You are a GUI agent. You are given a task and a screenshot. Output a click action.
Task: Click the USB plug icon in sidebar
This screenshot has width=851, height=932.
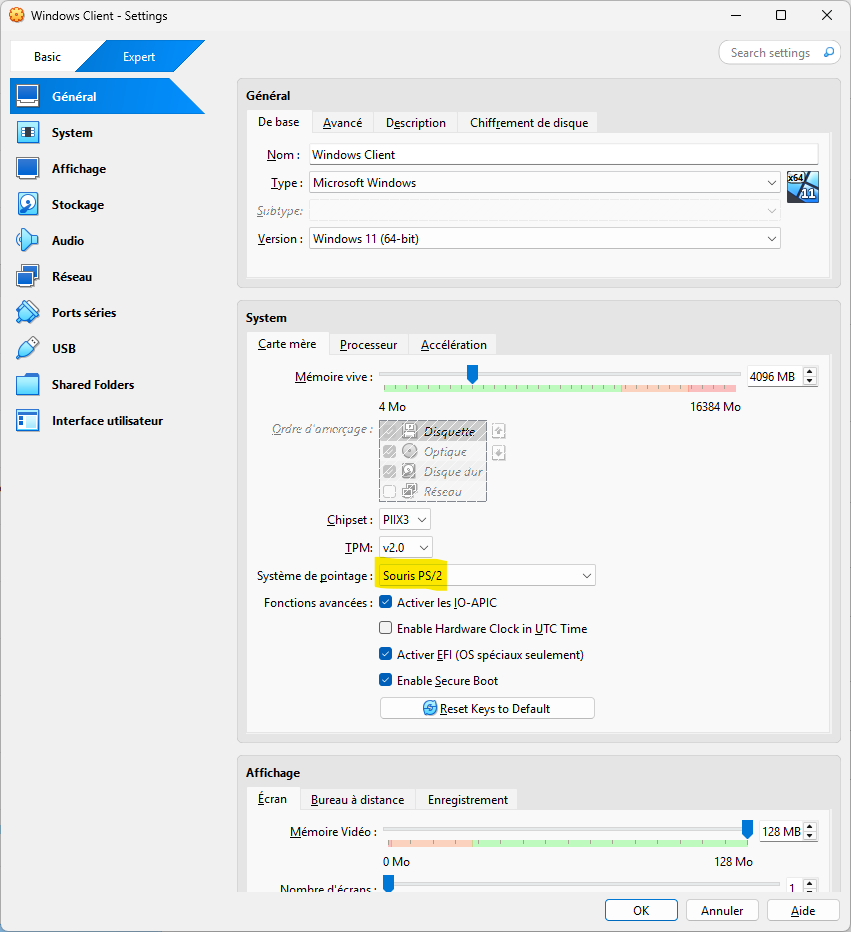pyautogui.click(x=27, y=349)
